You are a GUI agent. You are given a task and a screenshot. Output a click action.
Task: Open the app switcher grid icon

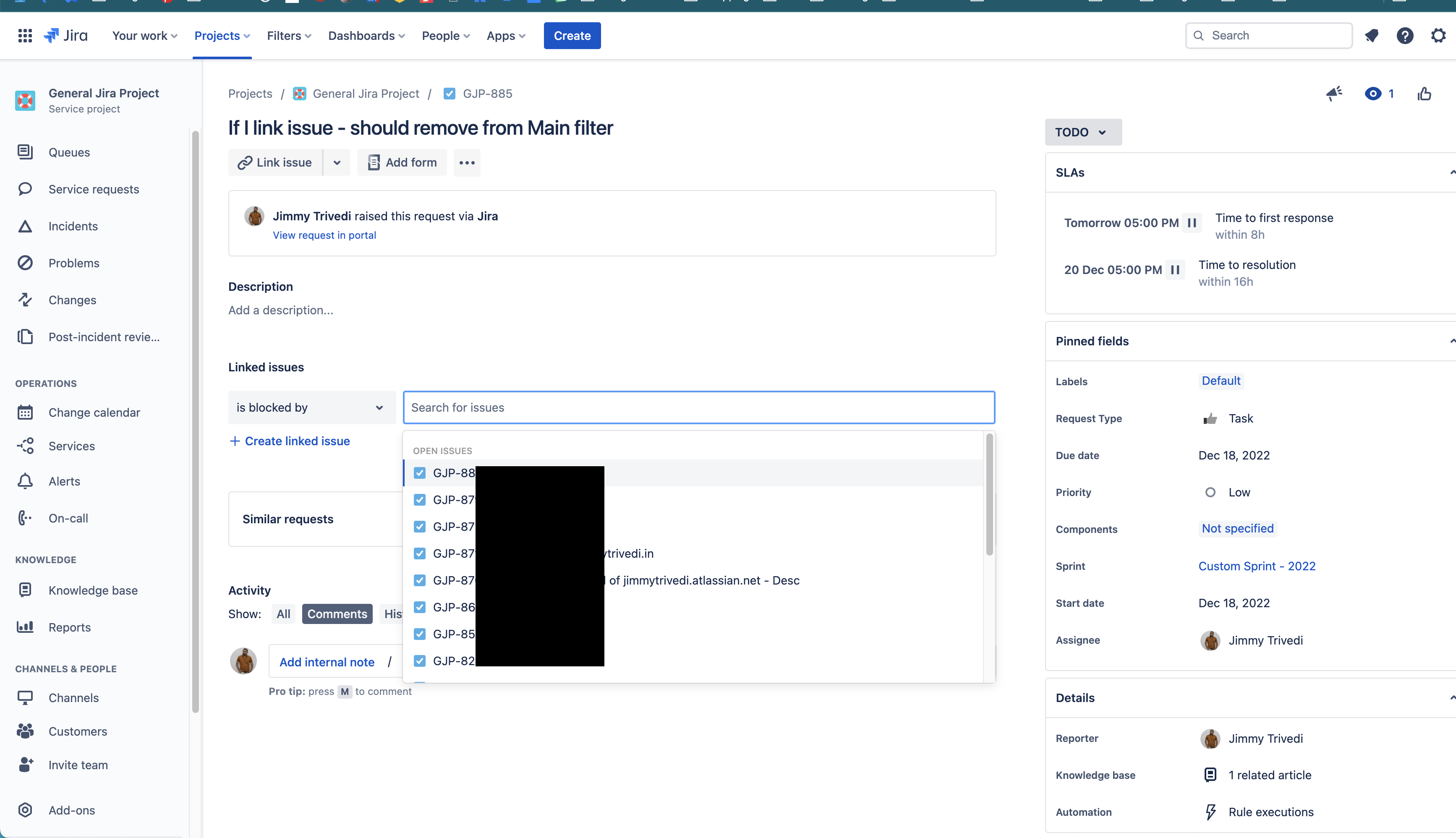[25, 36]
